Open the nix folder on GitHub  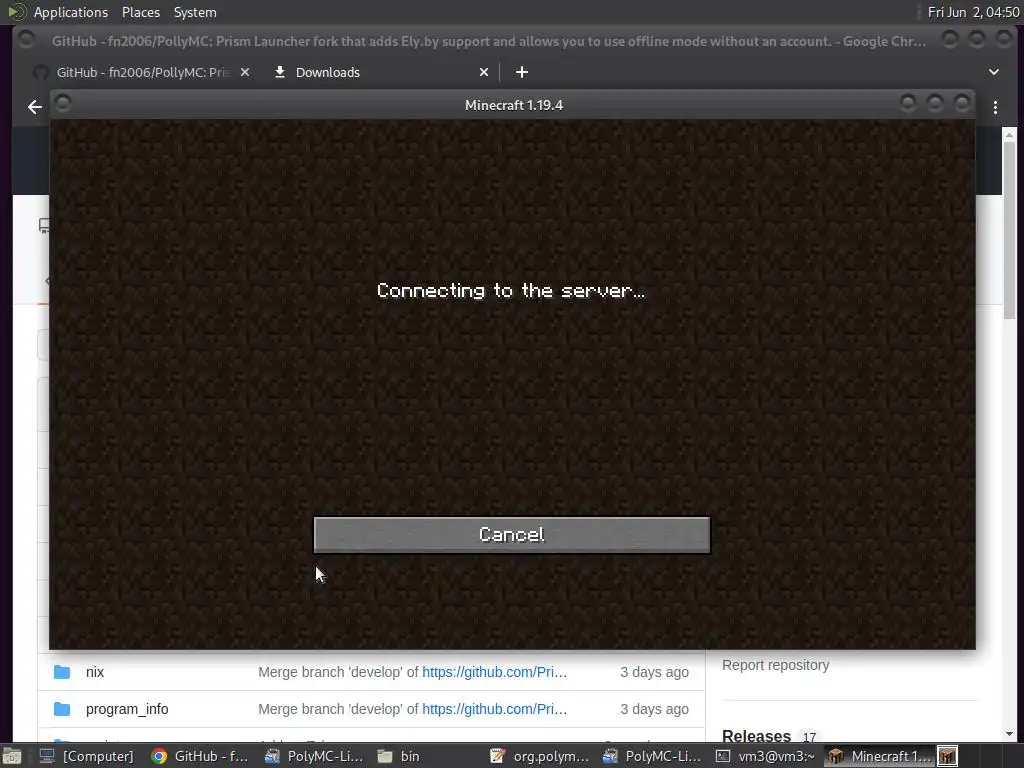click(x=95, y=672)
